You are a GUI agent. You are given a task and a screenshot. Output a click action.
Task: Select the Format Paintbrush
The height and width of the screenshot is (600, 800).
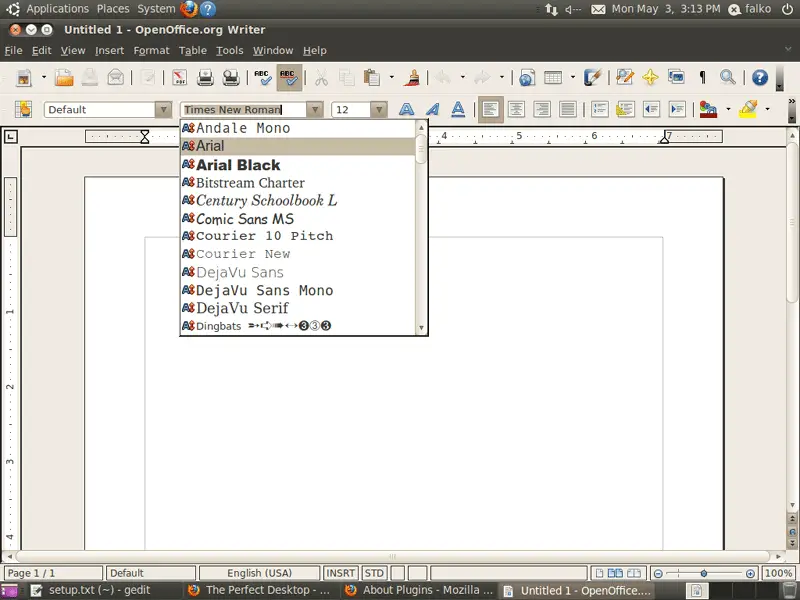(x=412, y=78)
